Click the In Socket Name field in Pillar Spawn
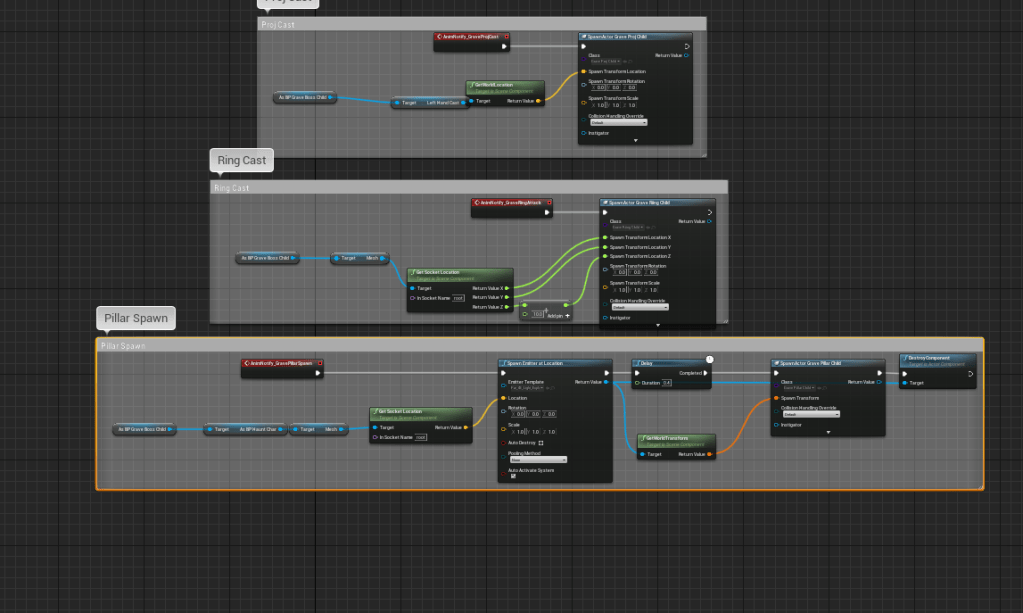The width and height of the screenshot is (1023, 613). coord(421,437)
